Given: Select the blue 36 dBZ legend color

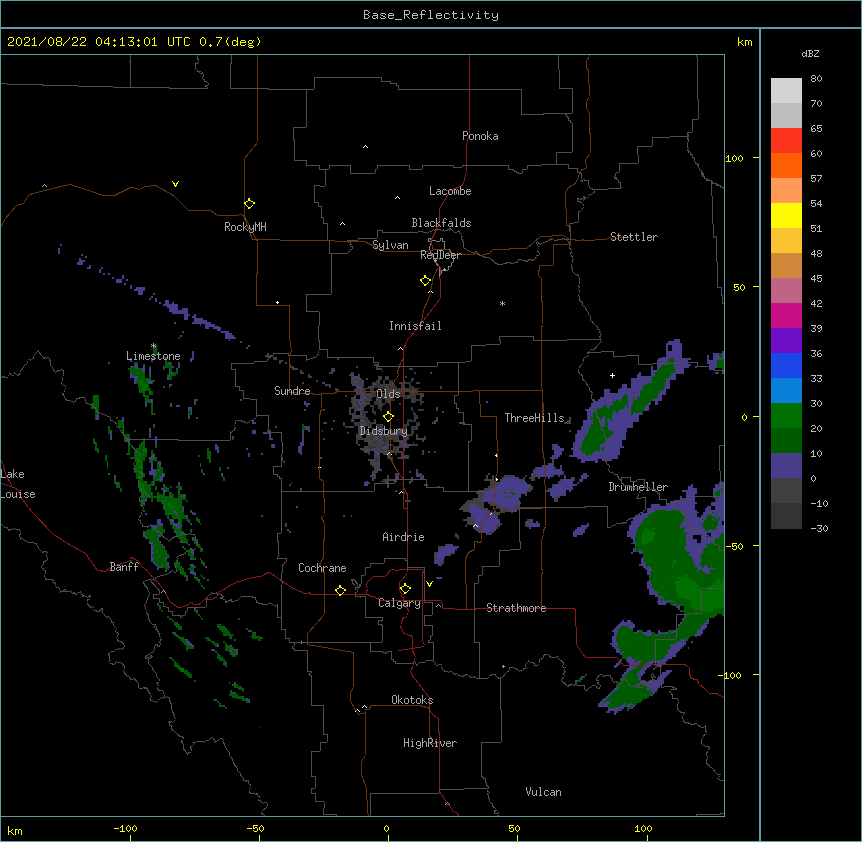Looking at the screenshot, I should (x=786, y=365).
